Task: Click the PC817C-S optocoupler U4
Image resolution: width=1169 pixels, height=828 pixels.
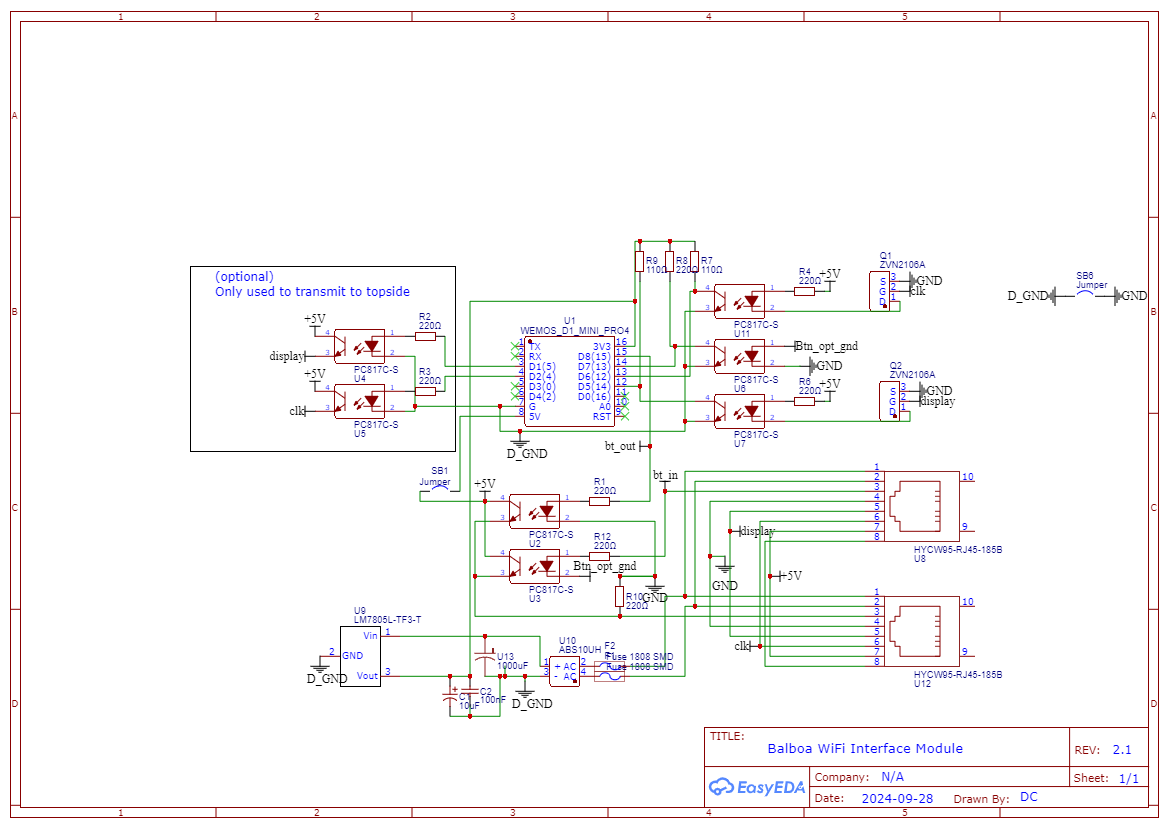Action: tap(359, 346)
